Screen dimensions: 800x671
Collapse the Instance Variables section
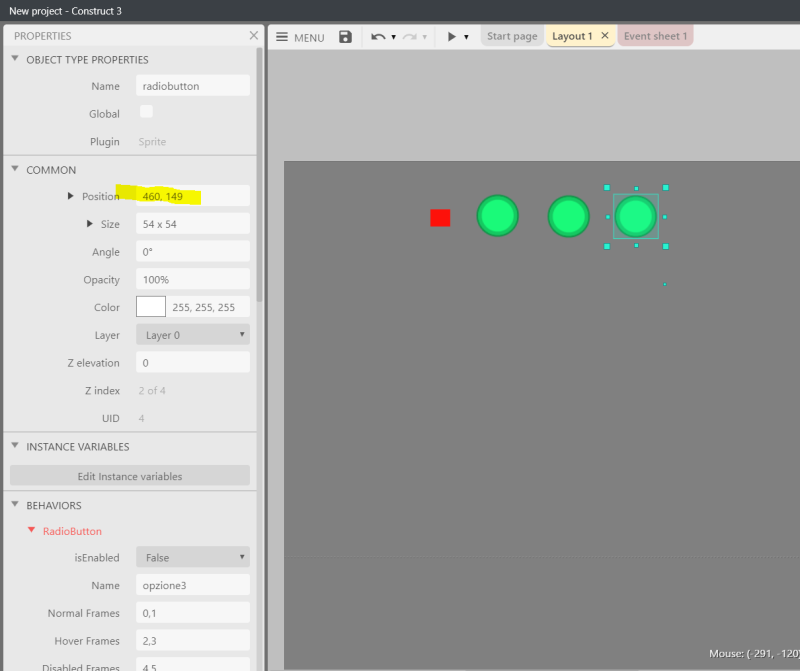[15, 445]
